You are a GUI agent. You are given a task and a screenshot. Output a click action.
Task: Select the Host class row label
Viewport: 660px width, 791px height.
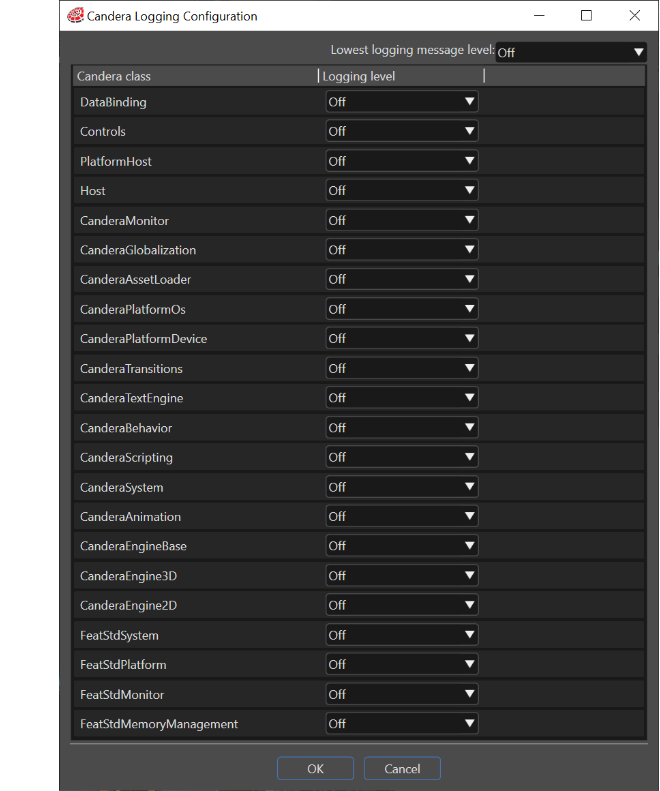pyautogui.click(x=93, y=191)
